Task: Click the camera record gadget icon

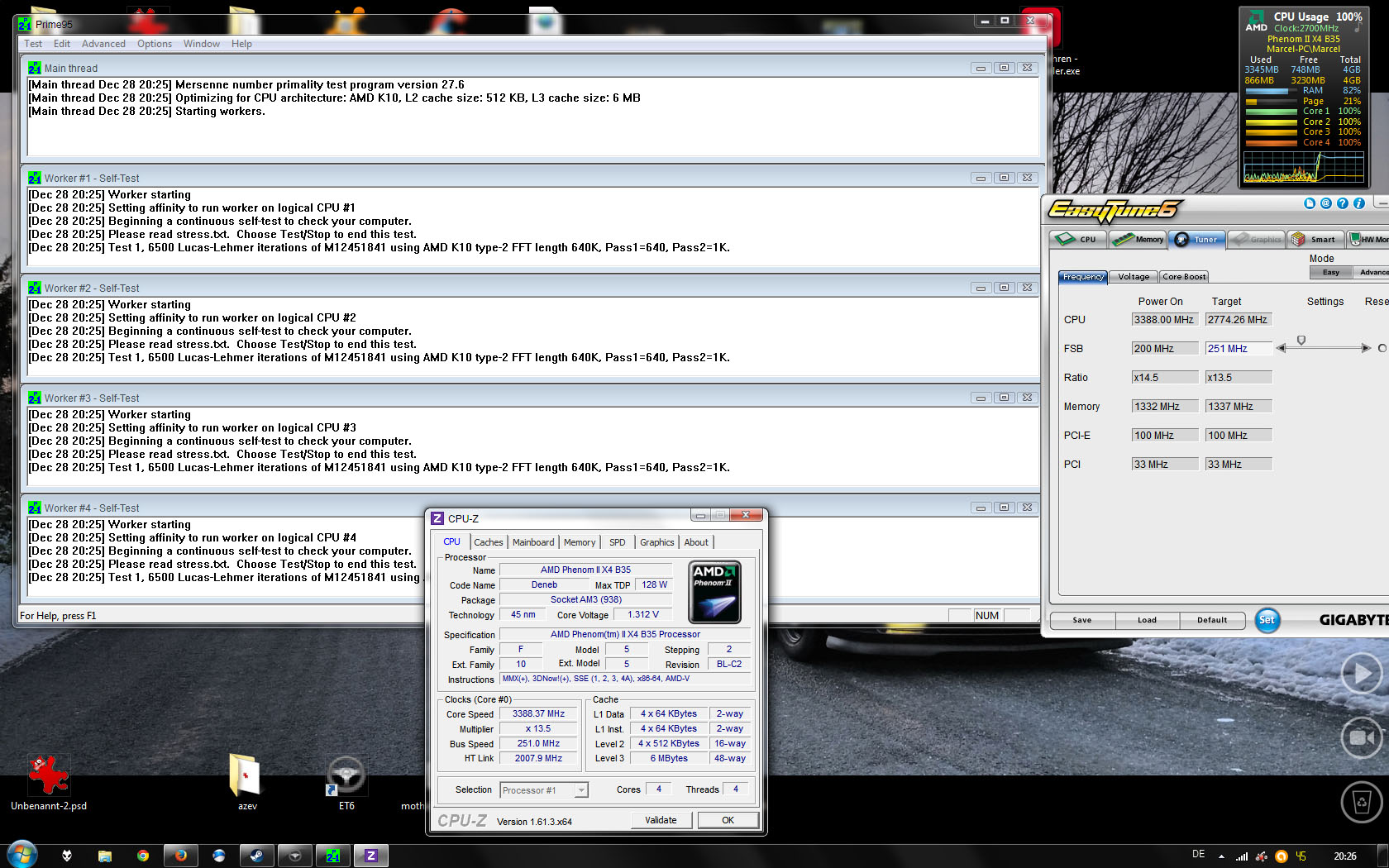Action: coord(1362,737)
